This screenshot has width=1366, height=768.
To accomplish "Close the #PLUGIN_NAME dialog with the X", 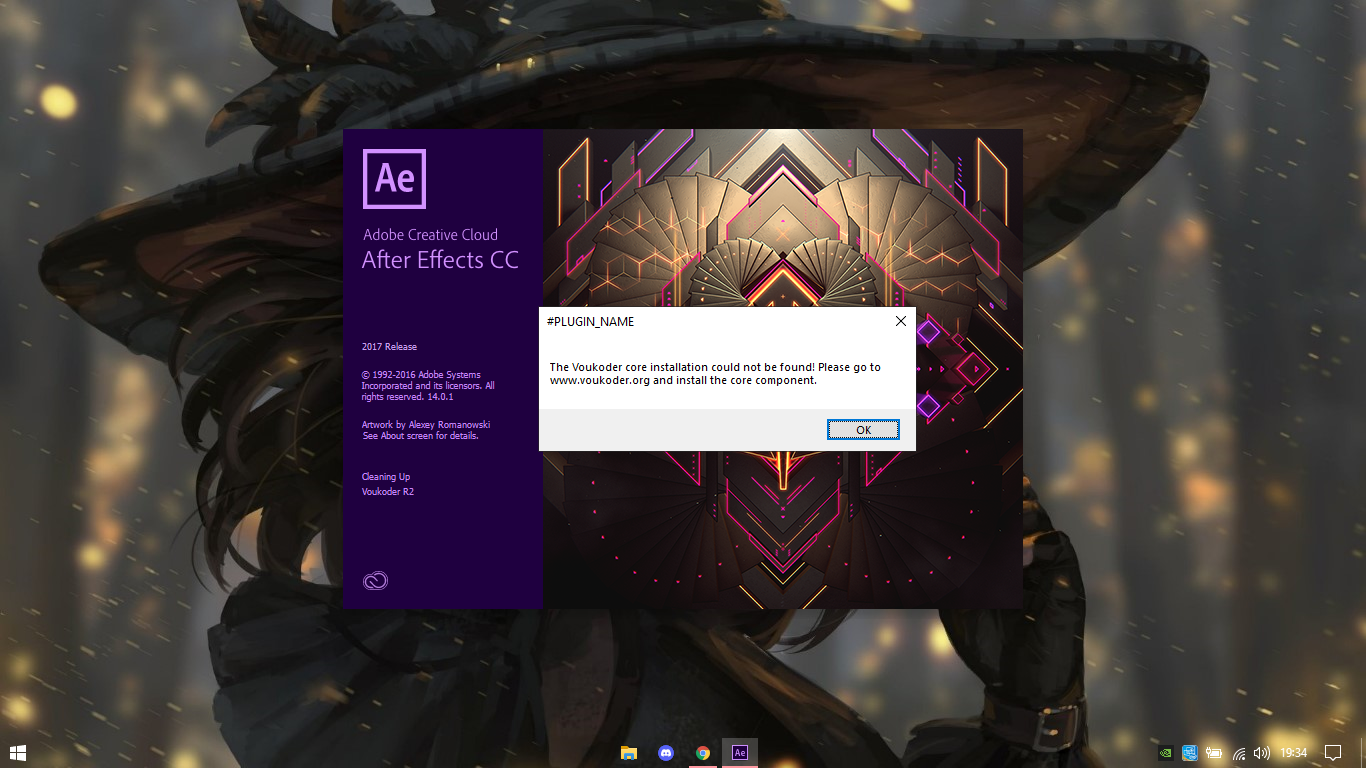I will coord(900,321).
